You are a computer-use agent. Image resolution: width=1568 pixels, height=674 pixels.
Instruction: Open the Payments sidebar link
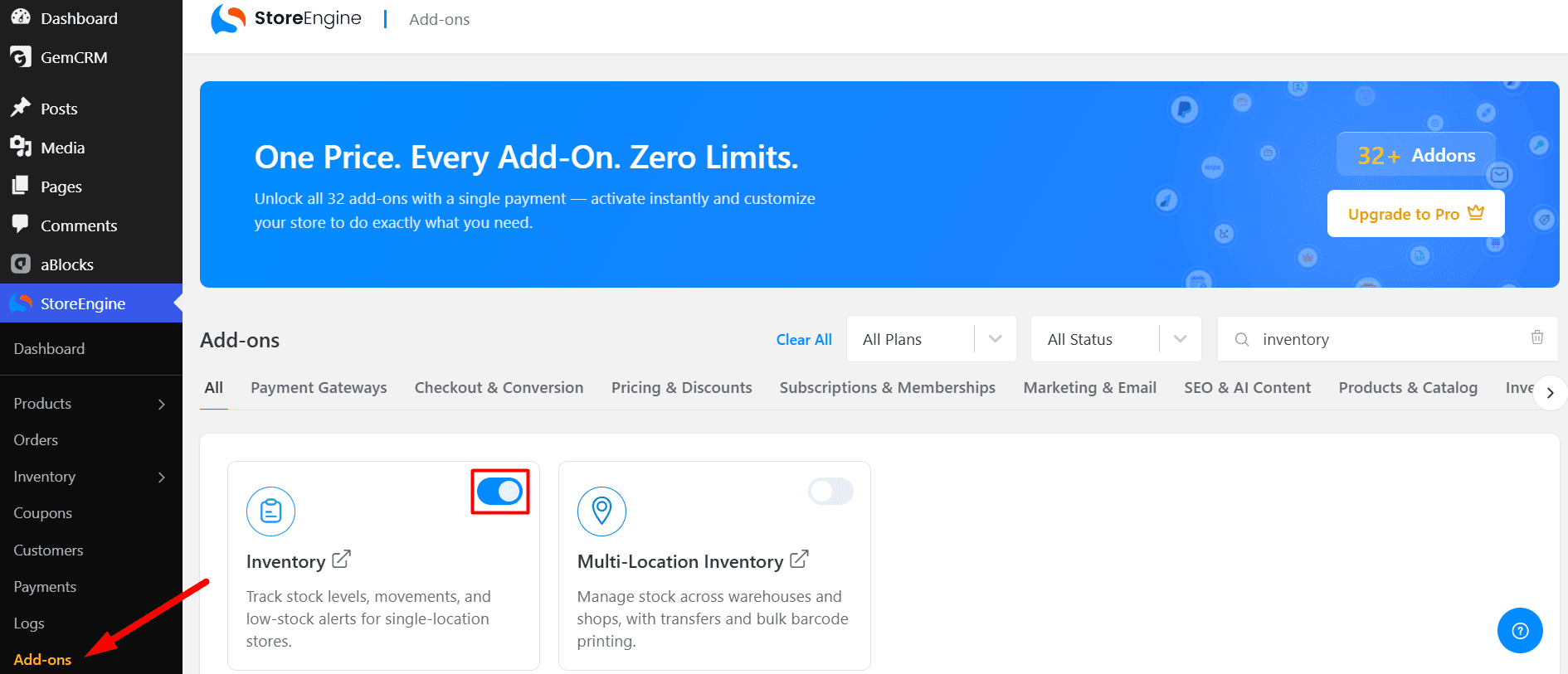click(x=45, y=586)
